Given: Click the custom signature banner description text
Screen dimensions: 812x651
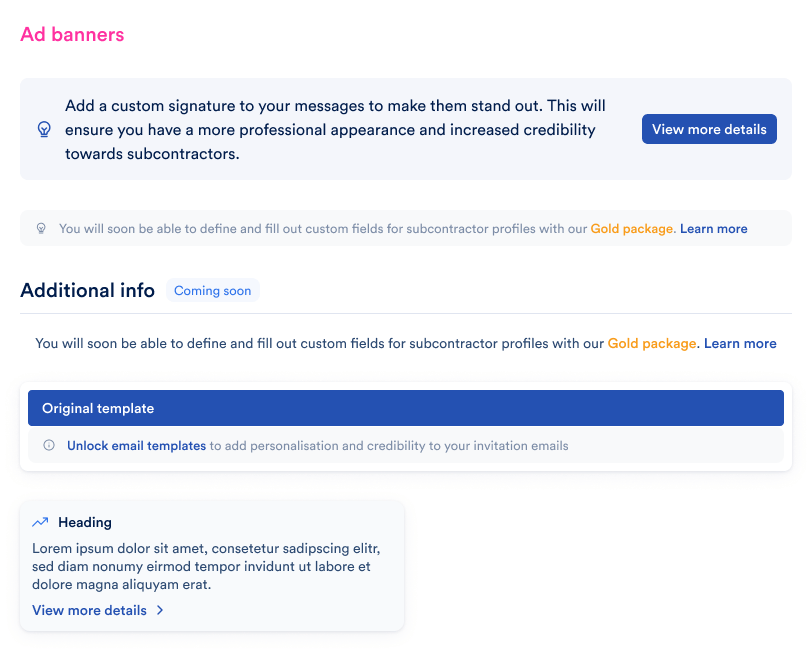Looking at the screenshot, I should pyautogui.click(x=335, y=130).
